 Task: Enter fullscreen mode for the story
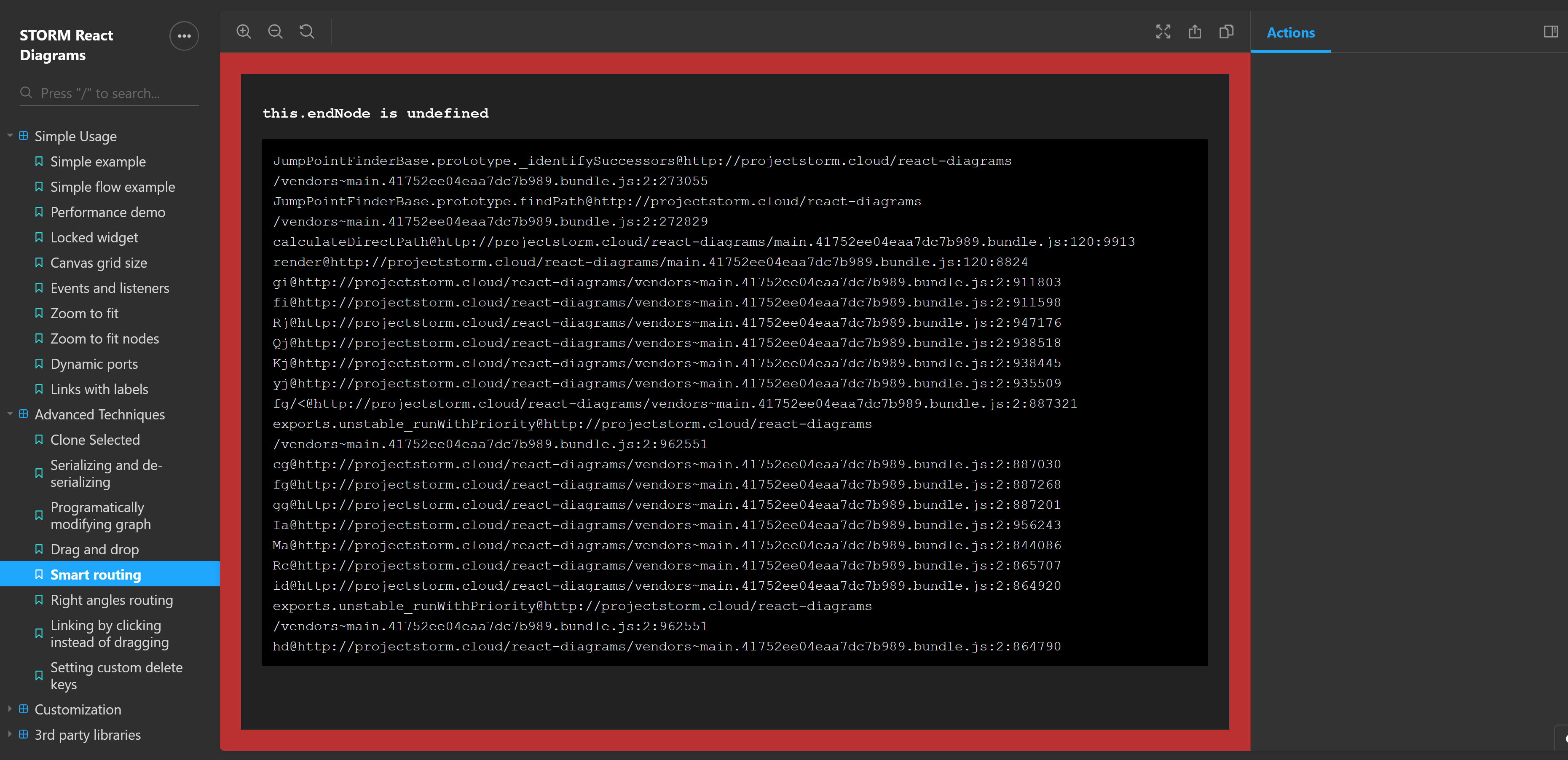[x=1163, y=31]
